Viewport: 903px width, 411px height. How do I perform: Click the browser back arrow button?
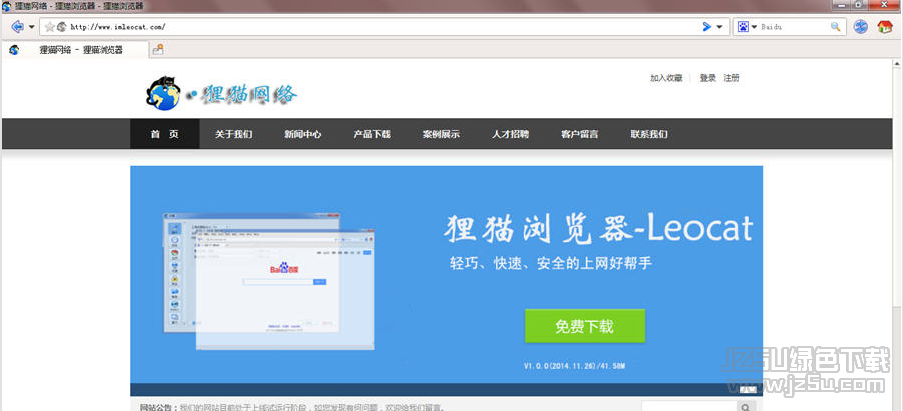[x=17, y=26]
